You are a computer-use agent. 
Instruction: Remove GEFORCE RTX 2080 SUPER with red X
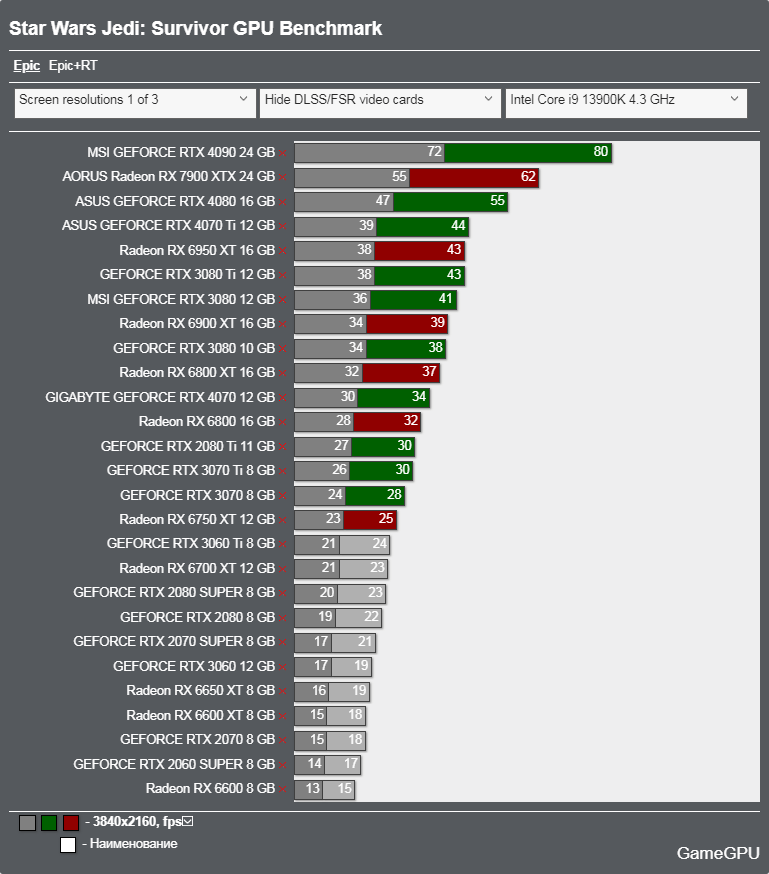(x=283, y=594)
